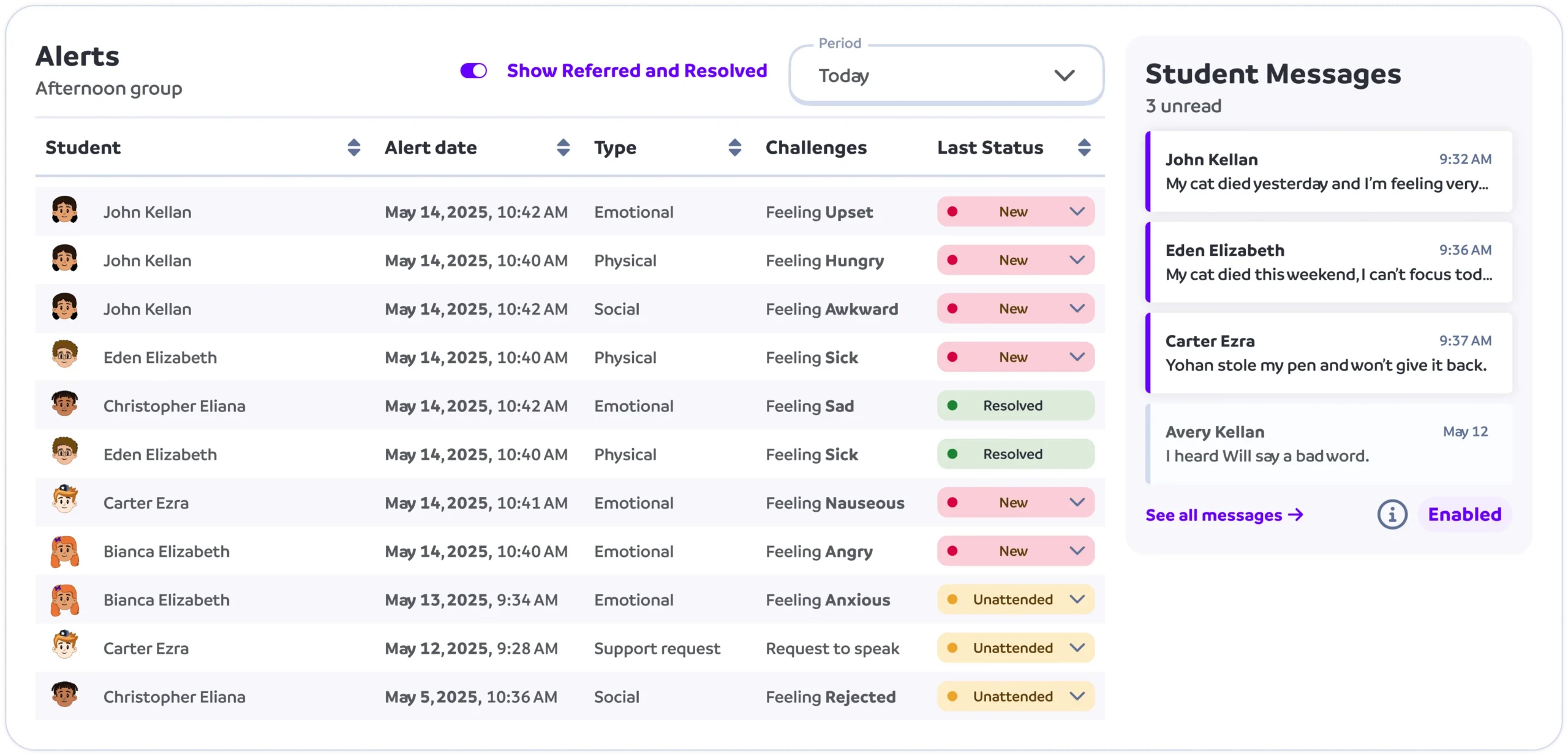Image resolution: width=1568 pixels, height=756 pixels.
Task: Click Bianca Elizabeth's Feeling Angry avatar
Action: (65, 552)
